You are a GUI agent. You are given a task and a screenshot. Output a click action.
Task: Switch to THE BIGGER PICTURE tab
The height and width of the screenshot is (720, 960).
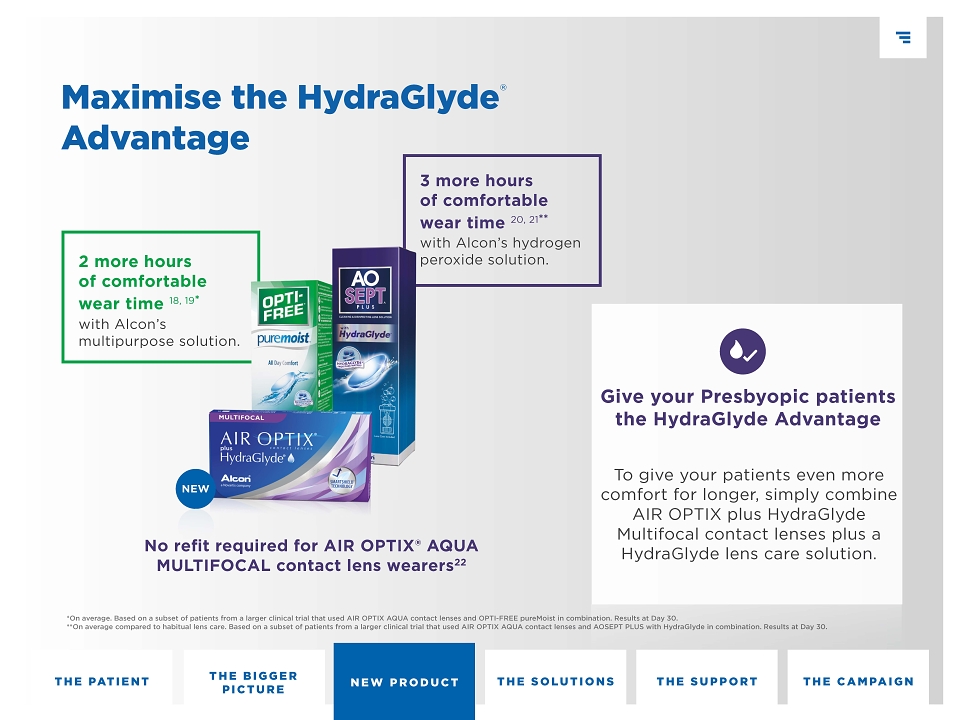[253, 682]
